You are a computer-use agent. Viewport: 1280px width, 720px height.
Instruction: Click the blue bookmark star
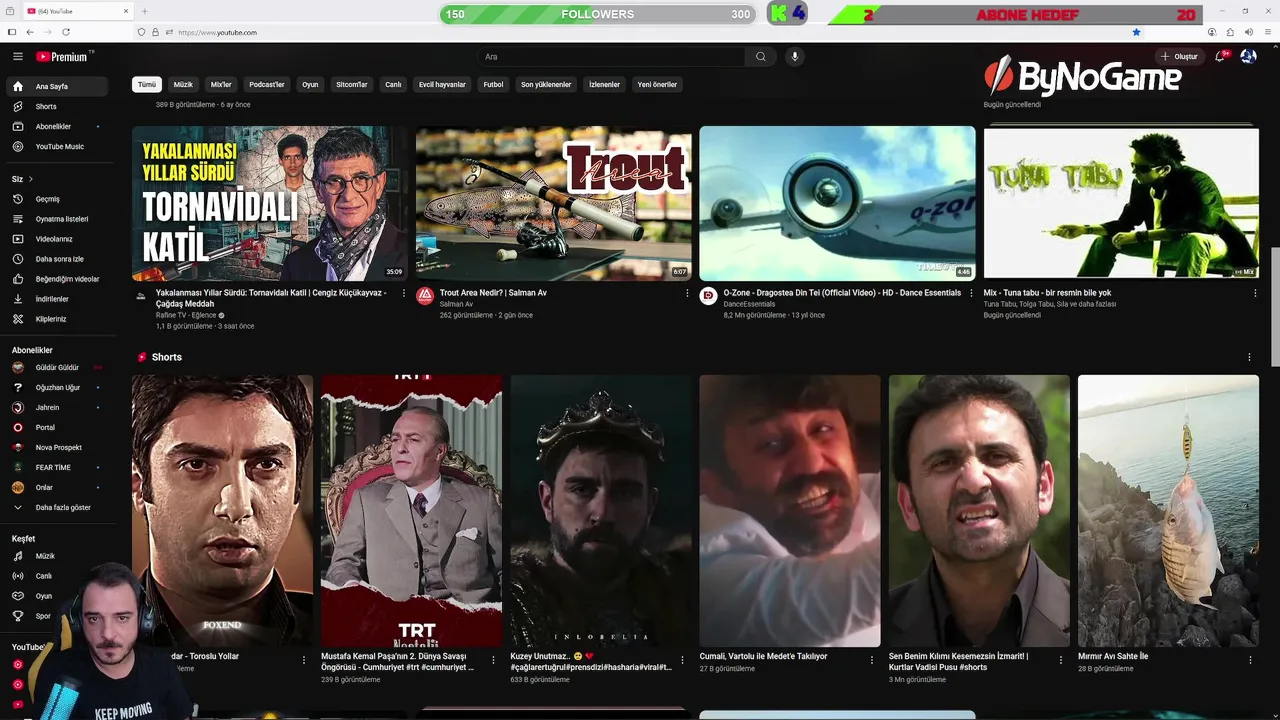pos(1136,32)
